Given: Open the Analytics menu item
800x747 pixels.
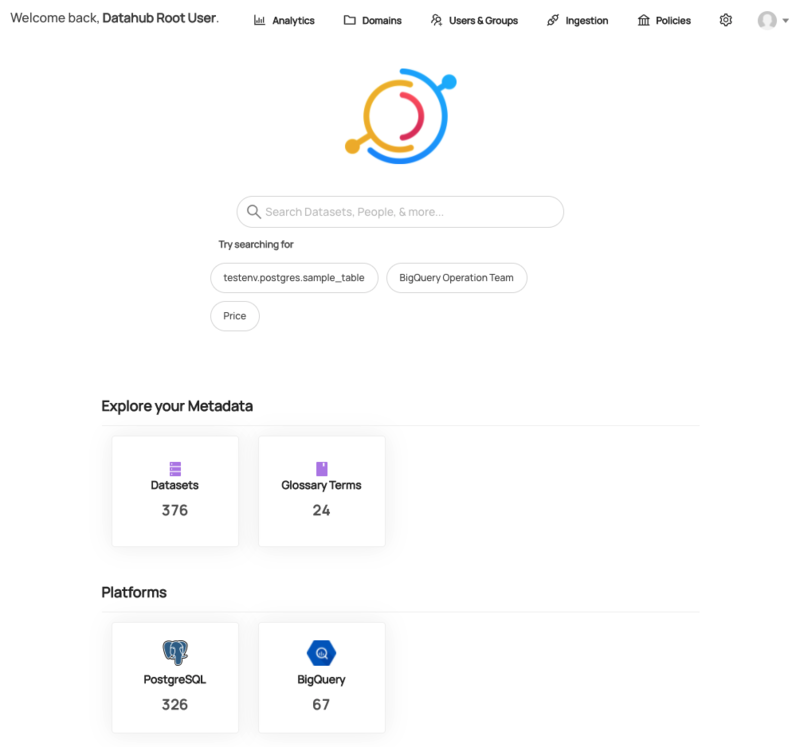Looking at the screenshot, I should coord(284,20).
